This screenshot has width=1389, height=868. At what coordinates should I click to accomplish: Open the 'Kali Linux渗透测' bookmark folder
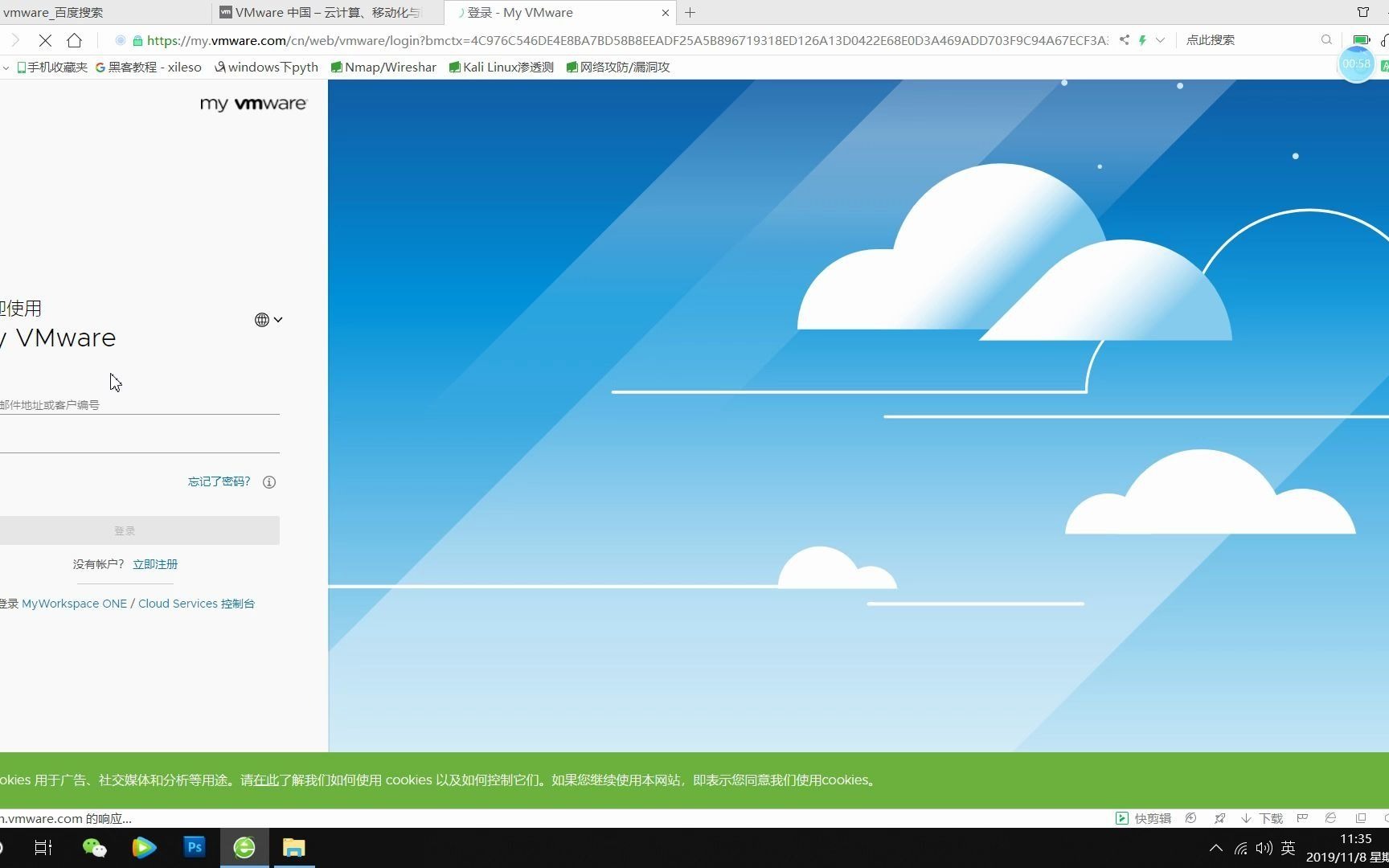point(502,68)
